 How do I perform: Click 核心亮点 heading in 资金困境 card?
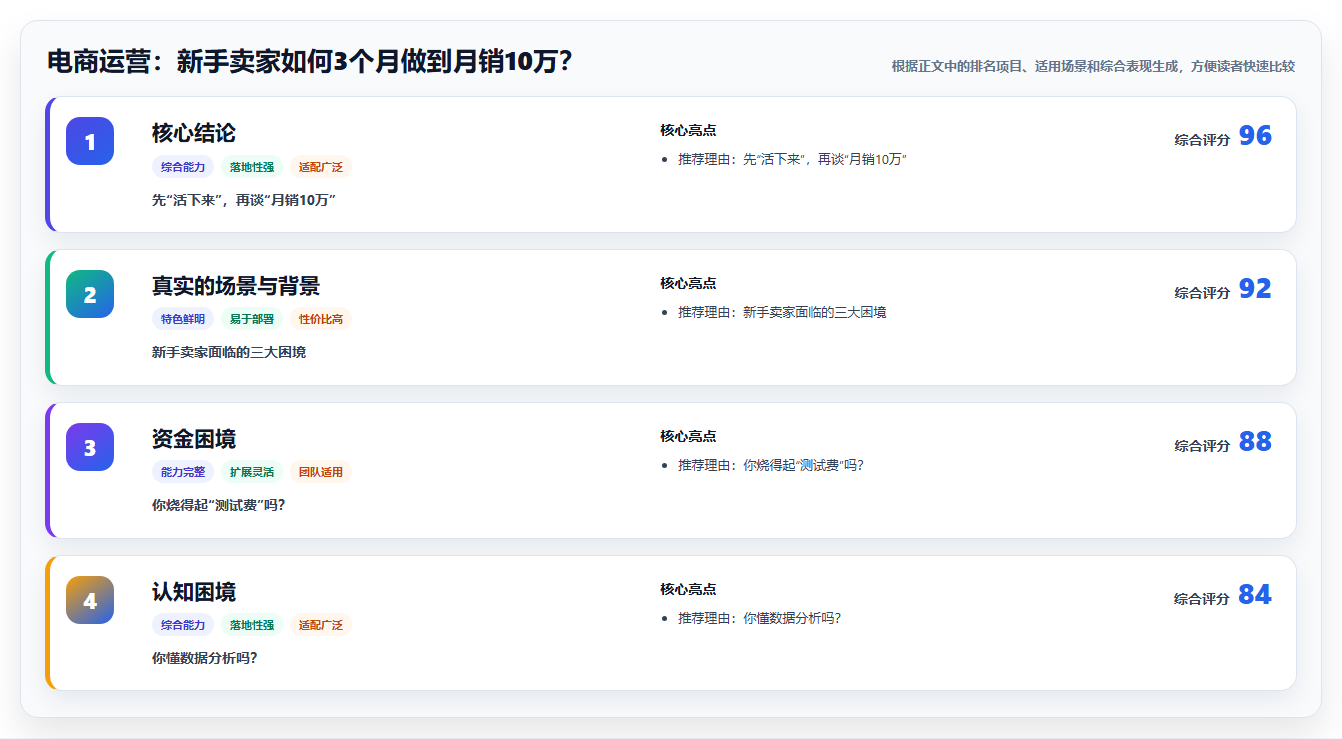(688, 436)
